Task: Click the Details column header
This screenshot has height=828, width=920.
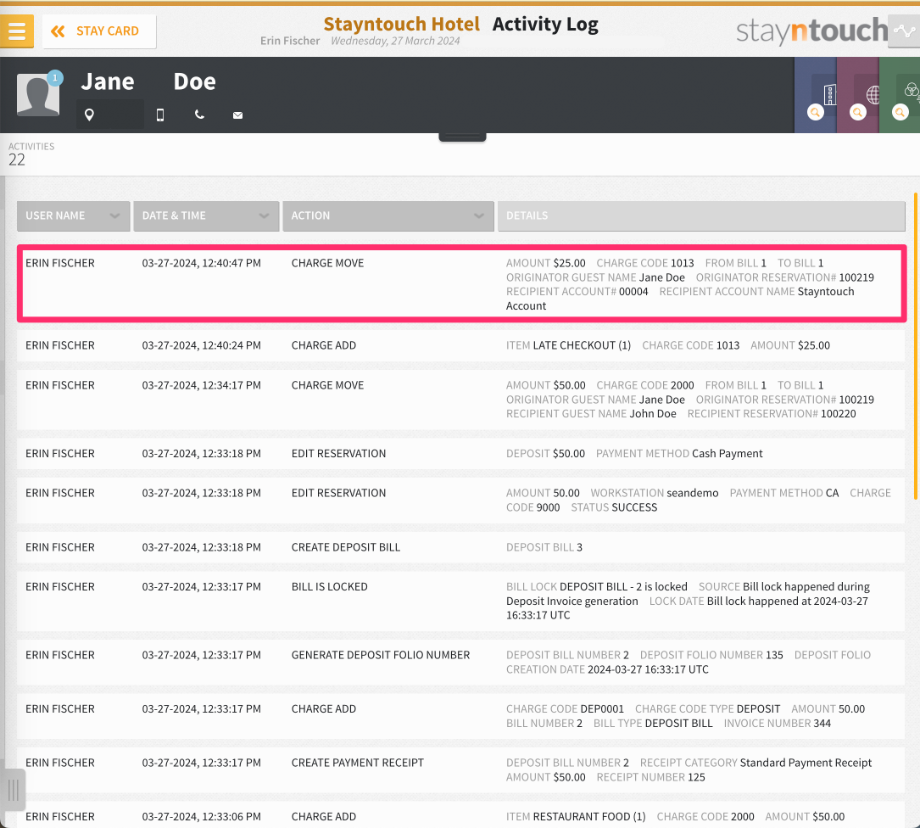Action: [x=701, y=216]
